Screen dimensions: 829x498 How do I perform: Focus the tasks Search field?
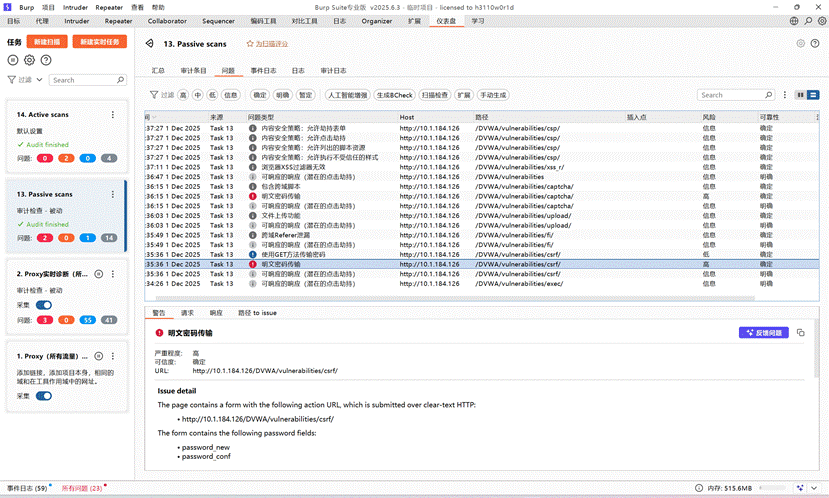tap(88, 80)
